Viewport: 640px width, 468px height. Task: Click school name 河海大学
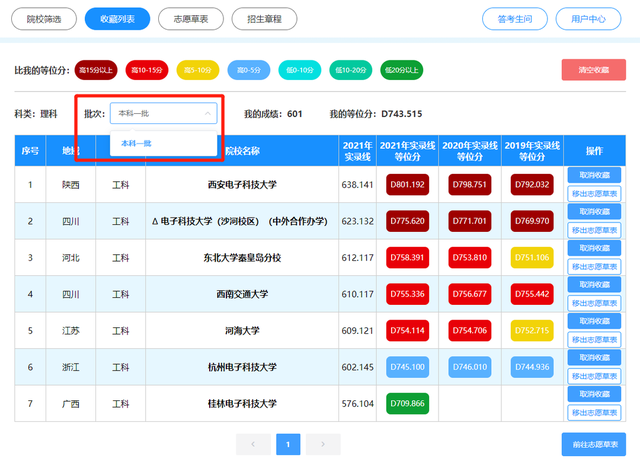[x=242, y=330]
